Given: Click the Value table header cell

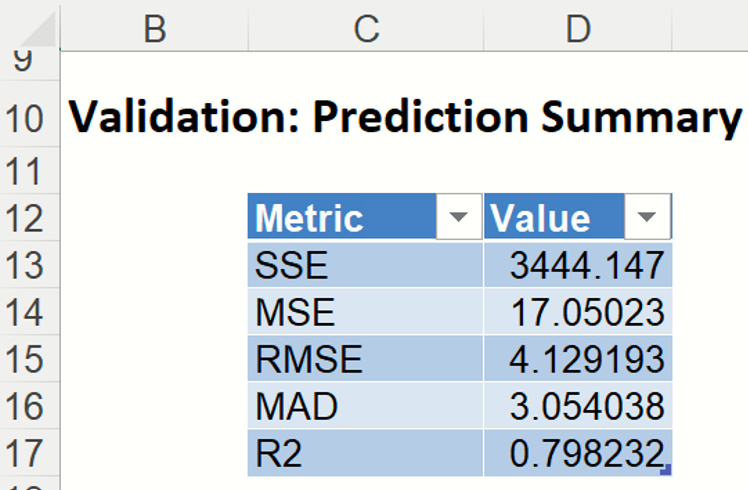Looking at the screenshot, I should (x=550, y=217).
